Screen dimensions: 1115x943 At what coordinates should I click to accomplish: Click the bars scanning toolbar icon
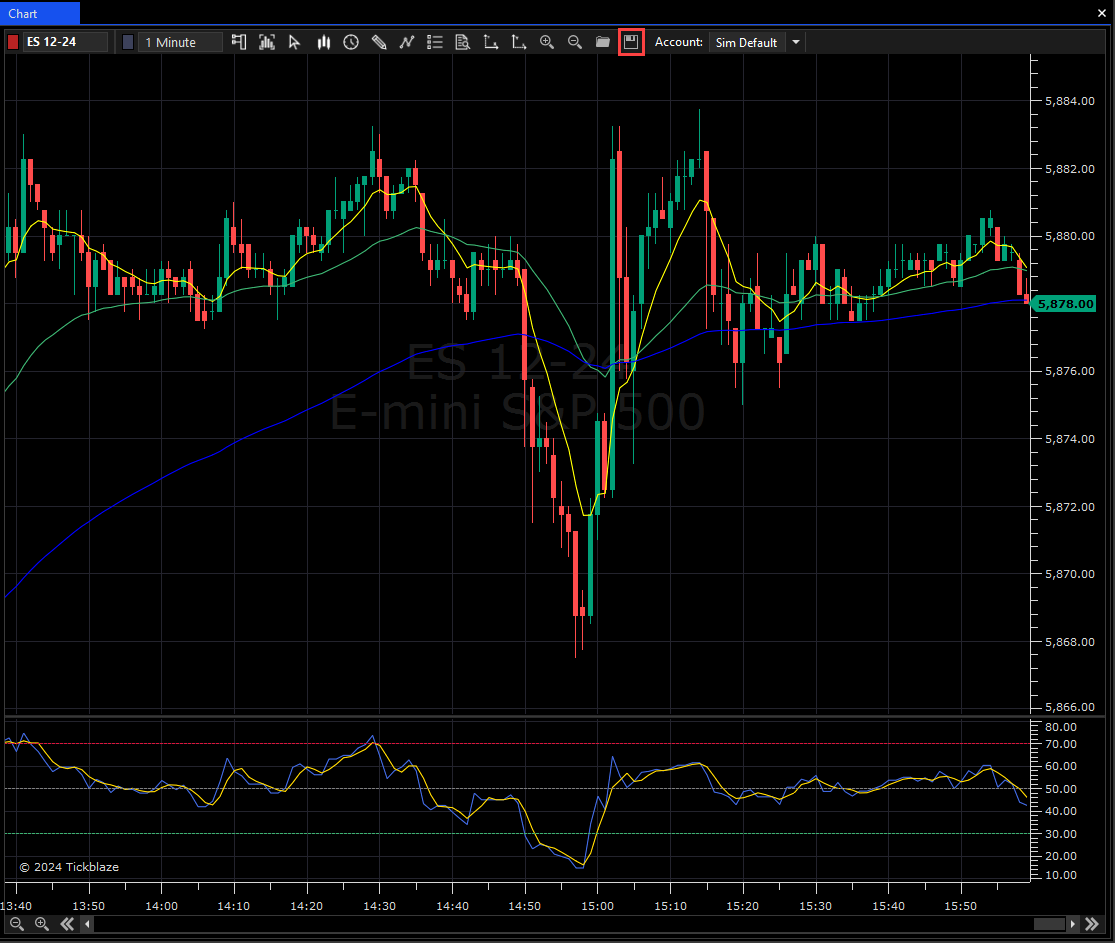[x=267, y=42]
